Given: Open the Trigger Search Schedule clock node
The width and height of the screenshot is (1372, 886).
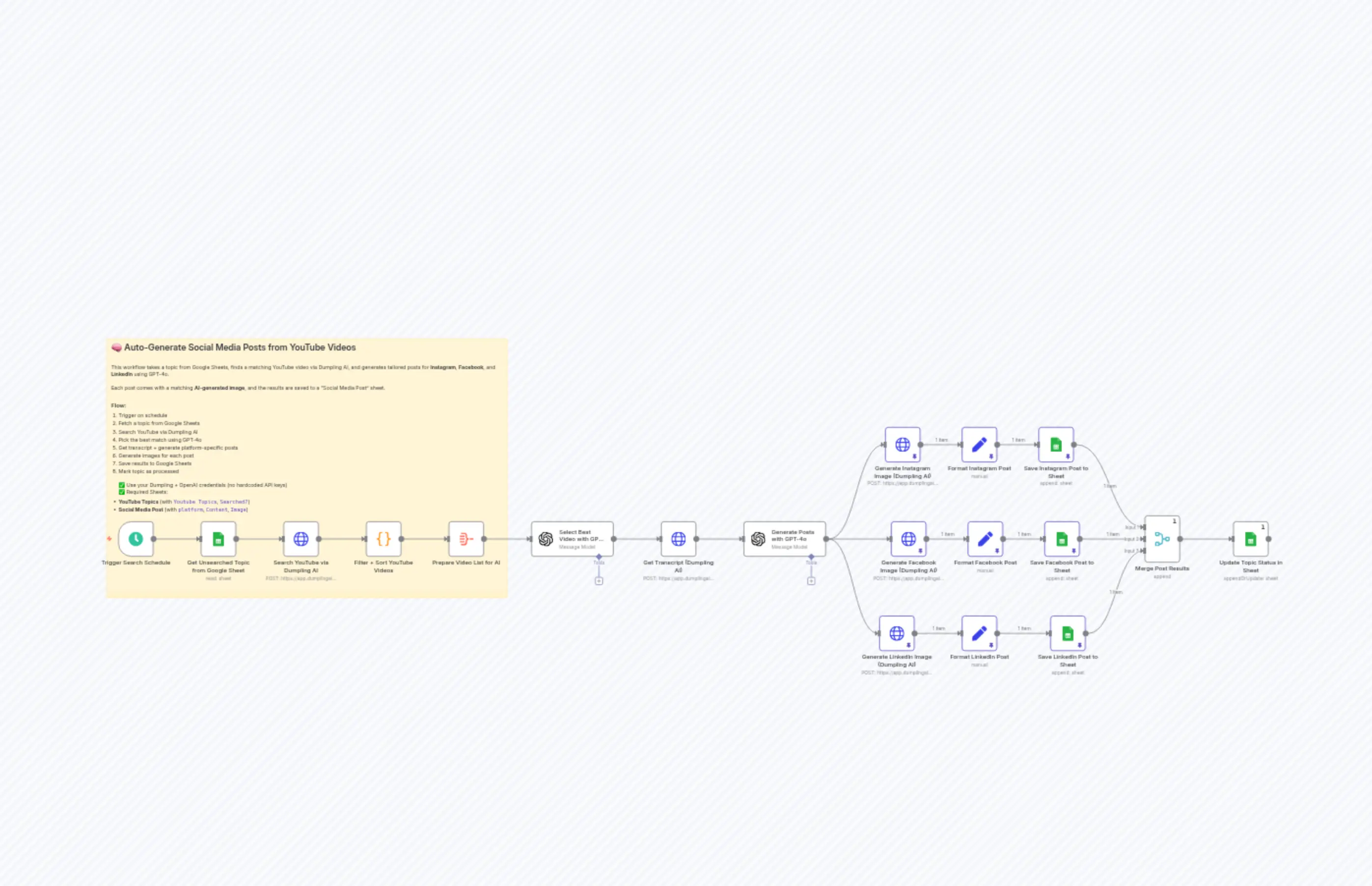Looking at the screenshot, I should pos(136,539).
